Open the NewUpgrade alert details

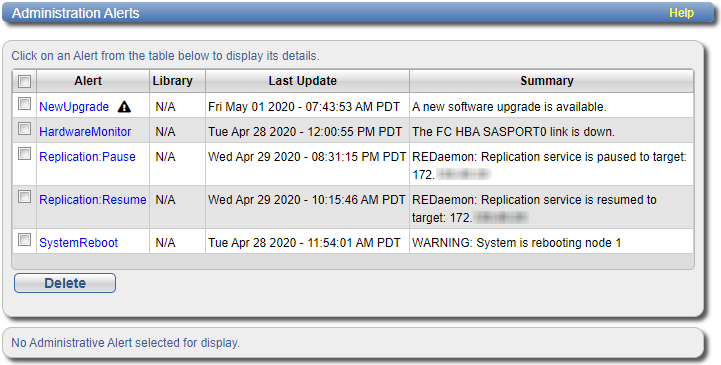click(74, 107)
